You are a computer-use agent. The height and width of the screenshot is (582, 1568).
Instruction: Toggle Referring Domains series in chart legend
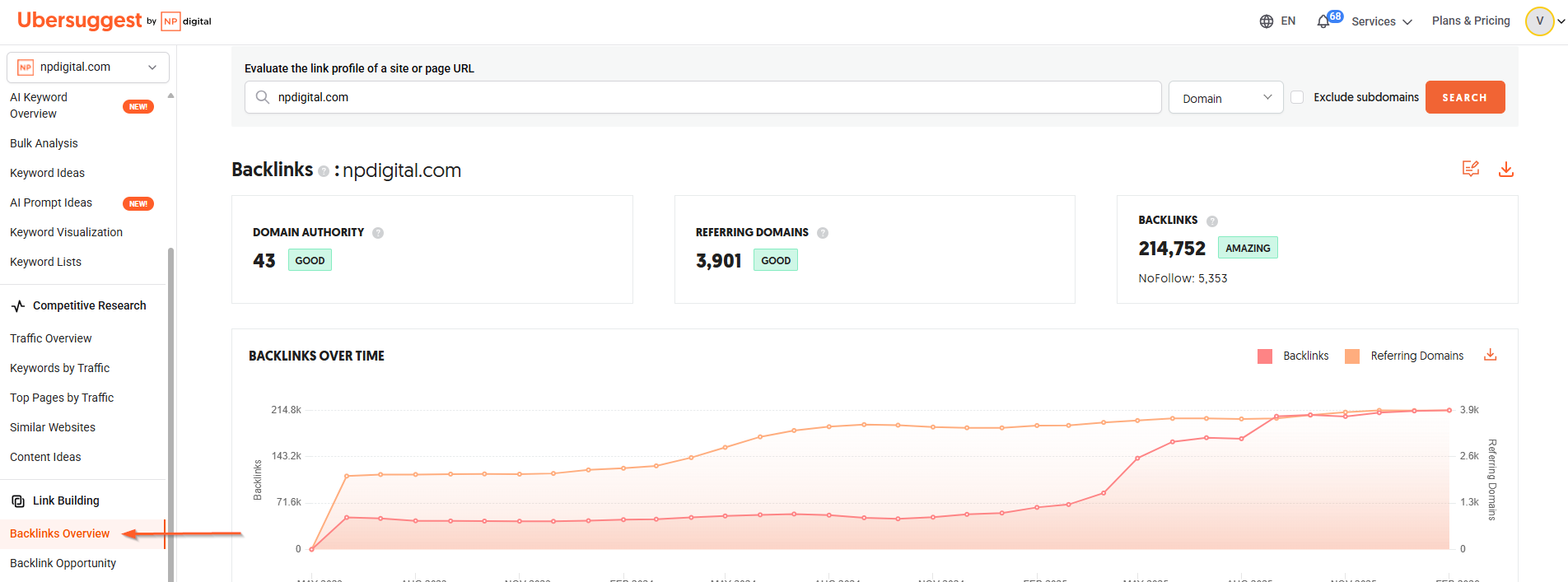1404,356
